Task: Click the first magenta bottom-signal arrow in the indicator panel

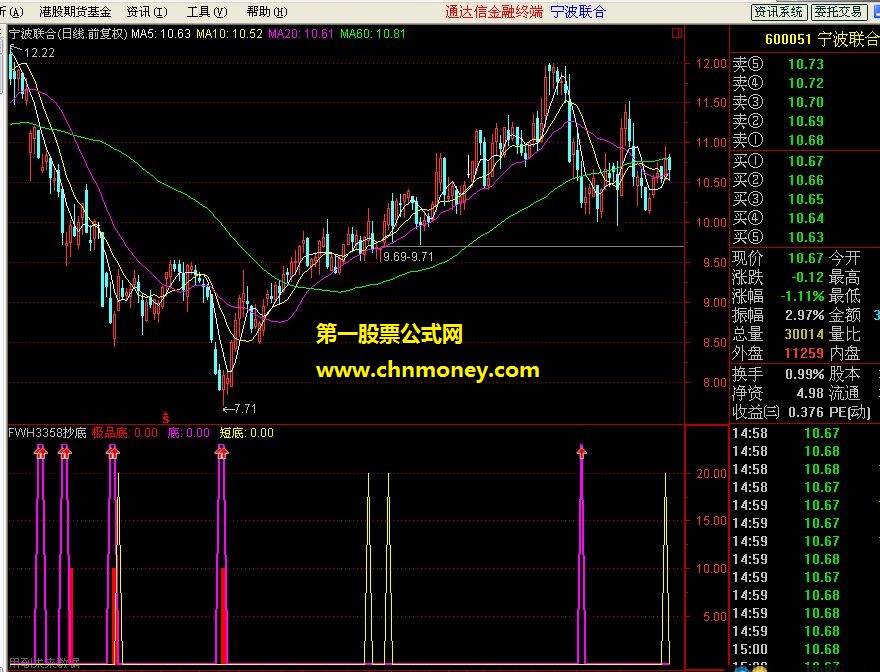Action: click(x=40, y=451)
